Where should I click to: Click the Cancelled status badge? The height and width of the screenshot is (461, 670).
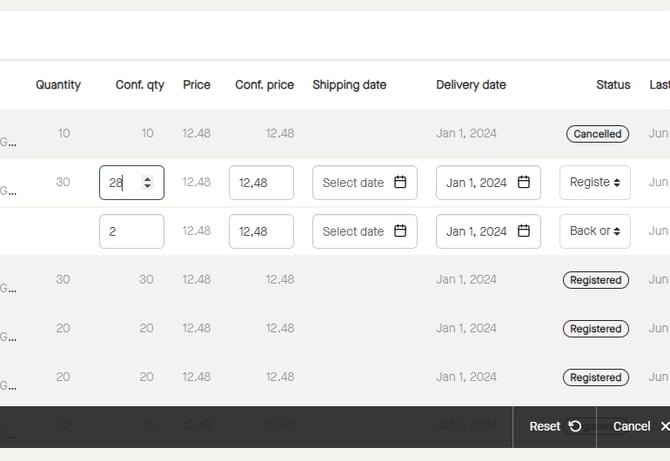[x=597, y=134]
